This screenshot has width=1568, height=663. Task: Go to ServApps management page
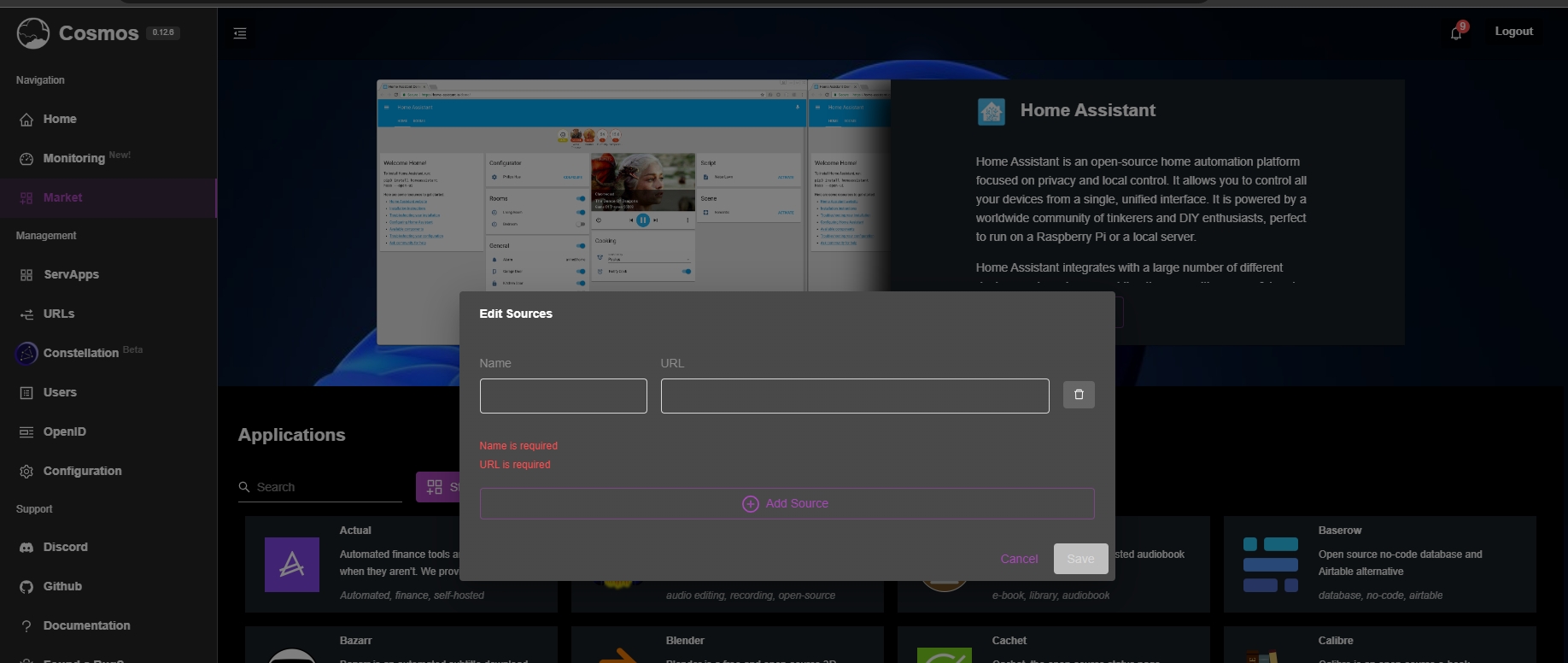tap(71, 274)
